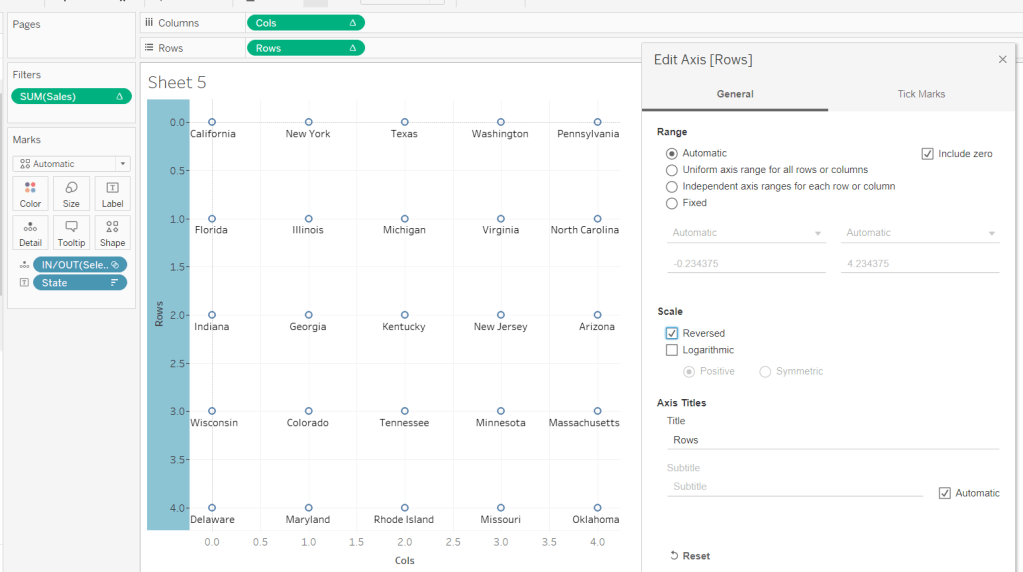This screenshot has width=1023, height=572.
Task: Select the Fixed range radio button
Action: (x=672, y=203)
